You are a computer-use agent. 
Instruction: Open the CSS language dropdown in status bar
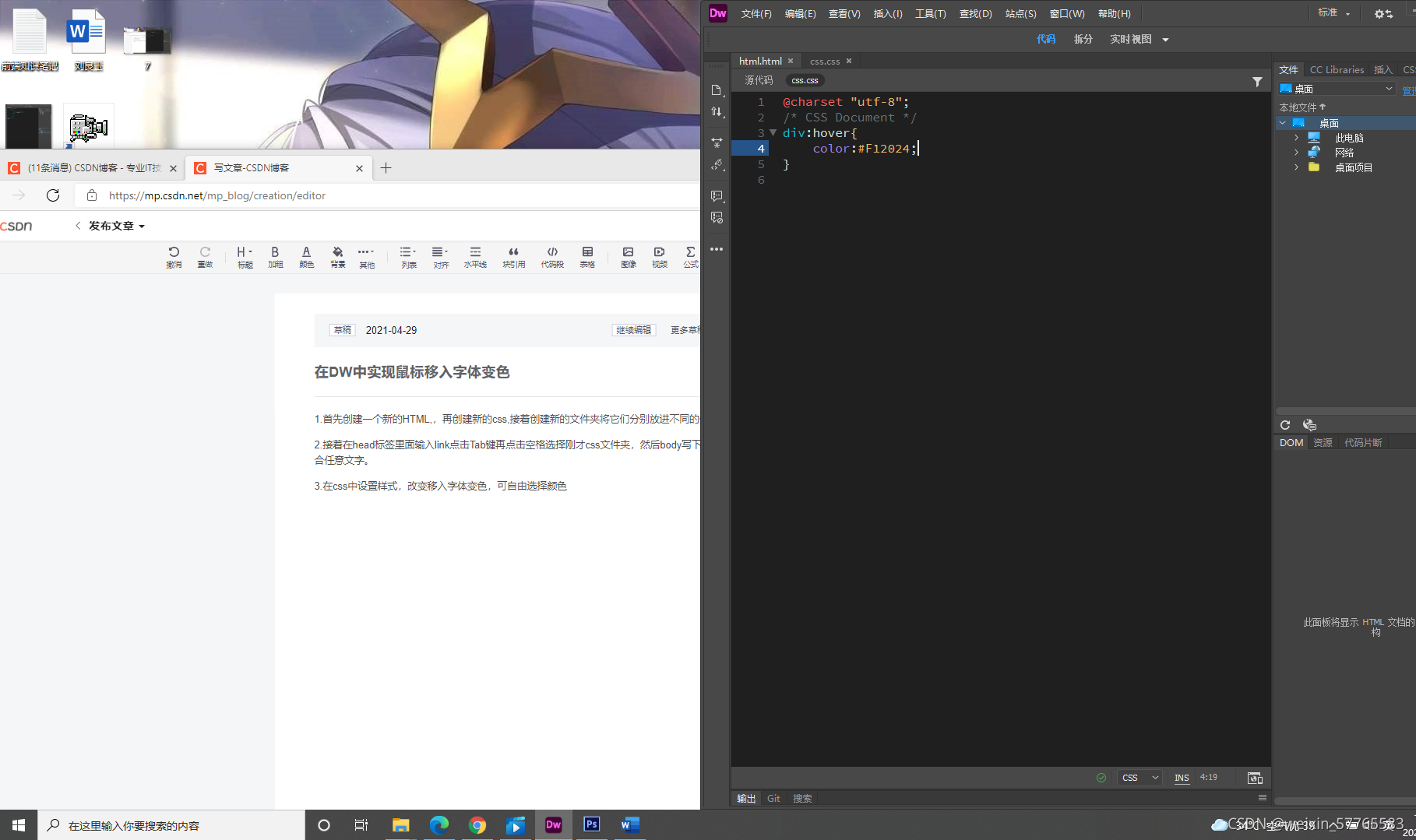tap(1140, 778)
